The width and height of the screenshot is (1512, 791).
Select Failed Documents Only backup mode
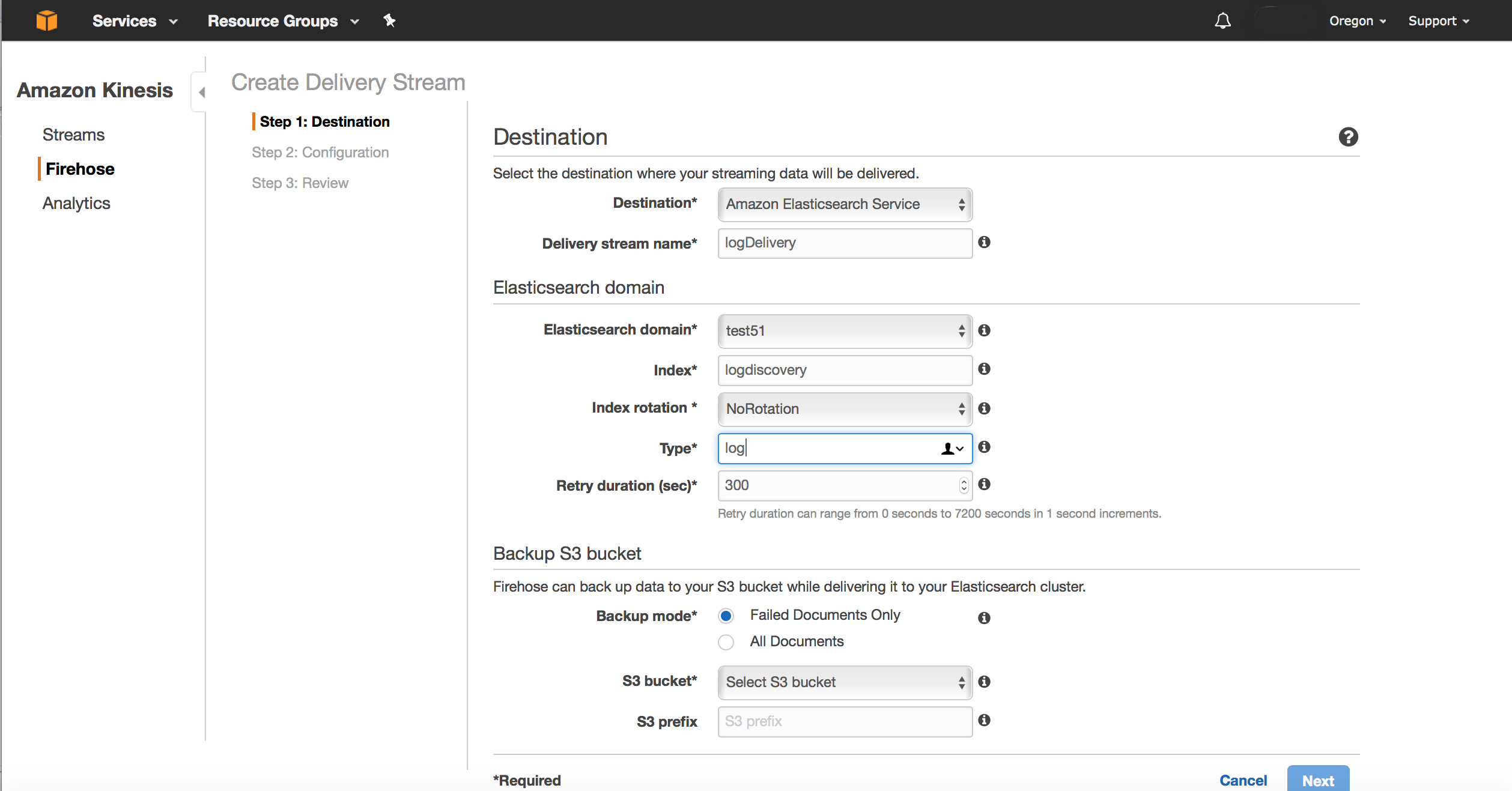pos(726,616)
